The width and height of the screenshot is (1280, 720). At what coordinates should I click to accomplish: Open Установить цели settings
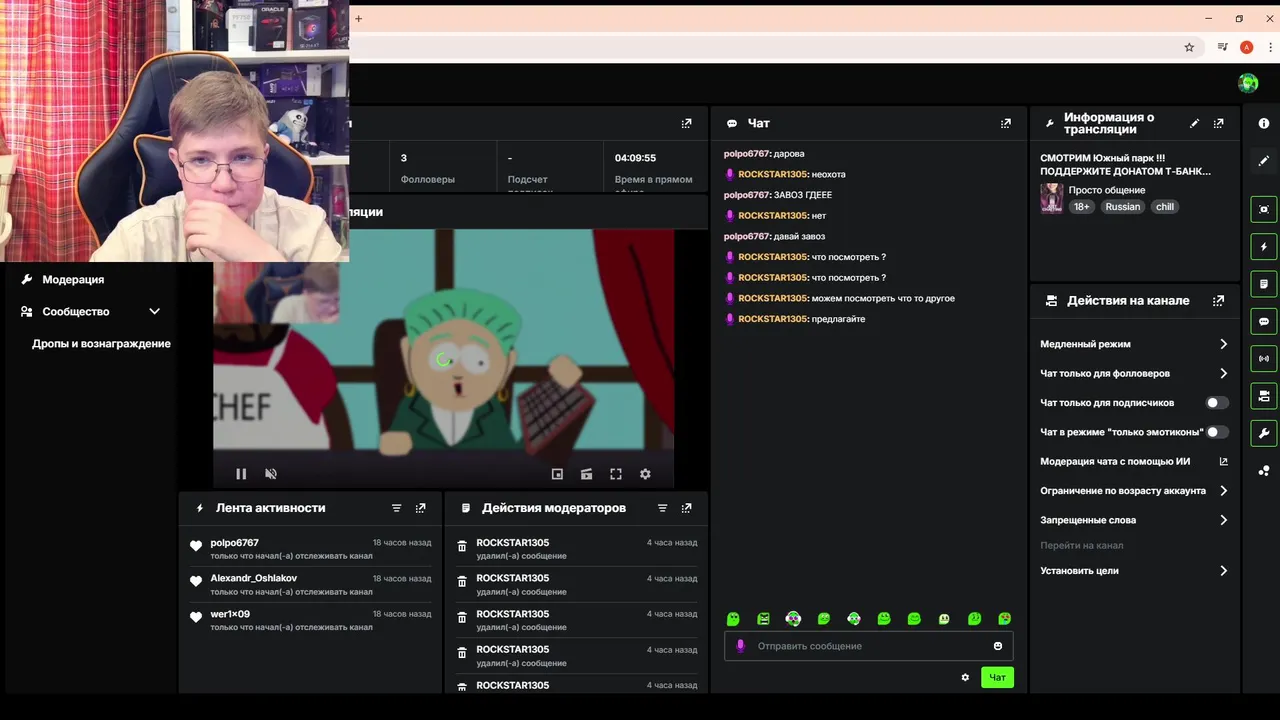[1134, 571]
